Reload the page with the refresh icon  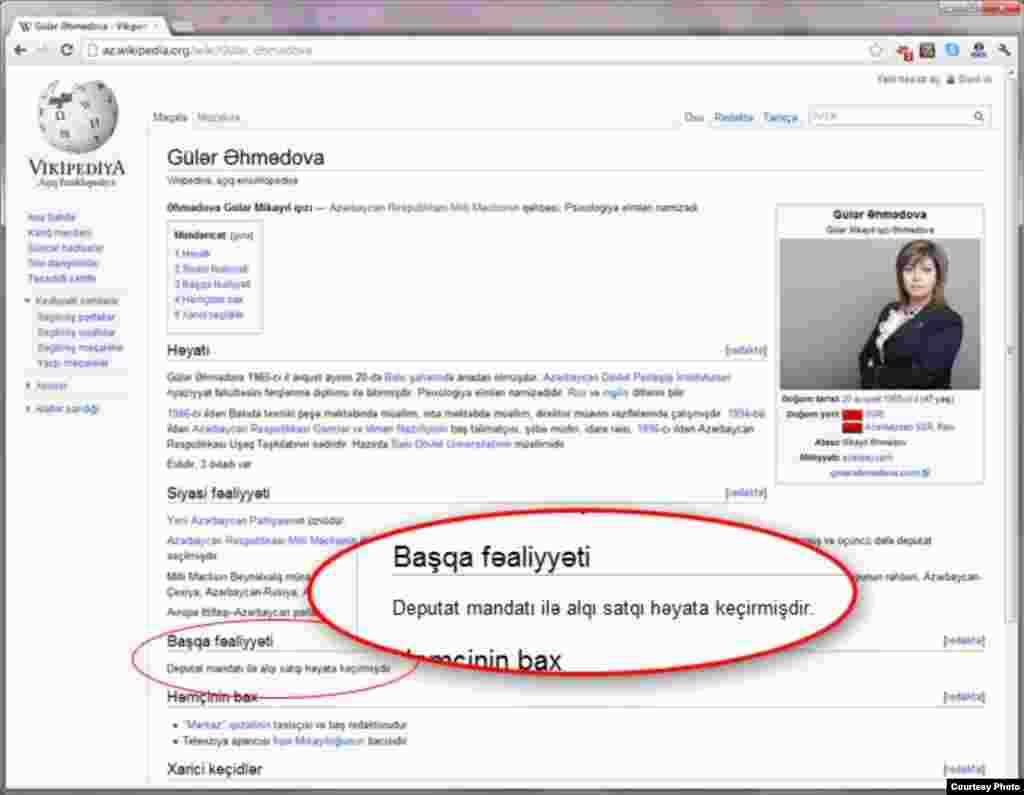67,50
